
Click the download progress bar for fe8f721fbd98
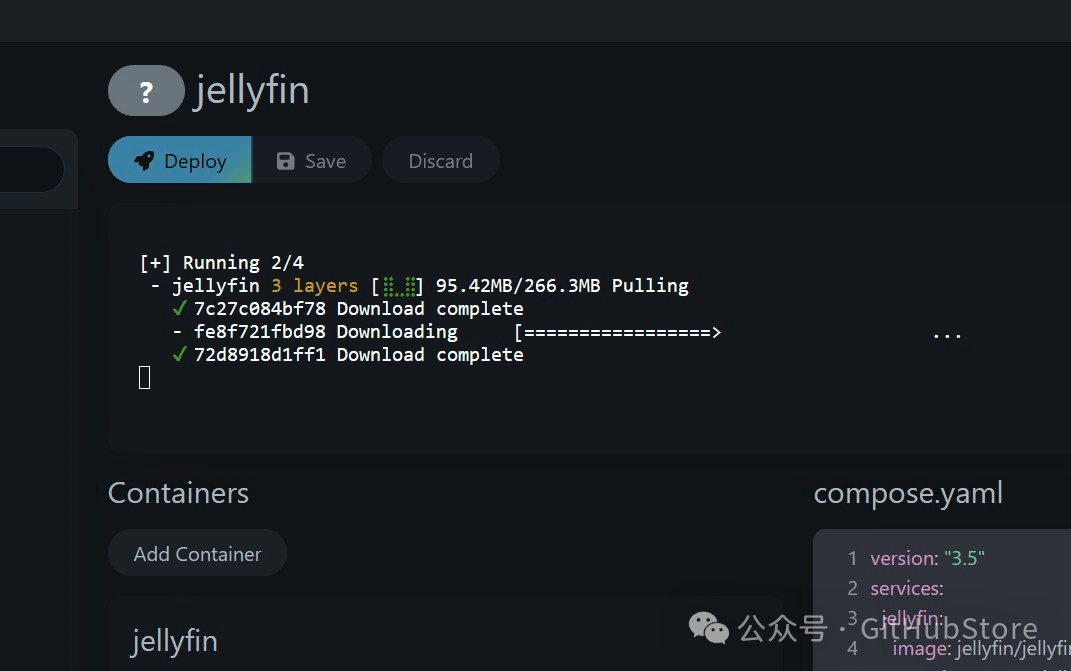pyautogui.click(x=618, y=333)
